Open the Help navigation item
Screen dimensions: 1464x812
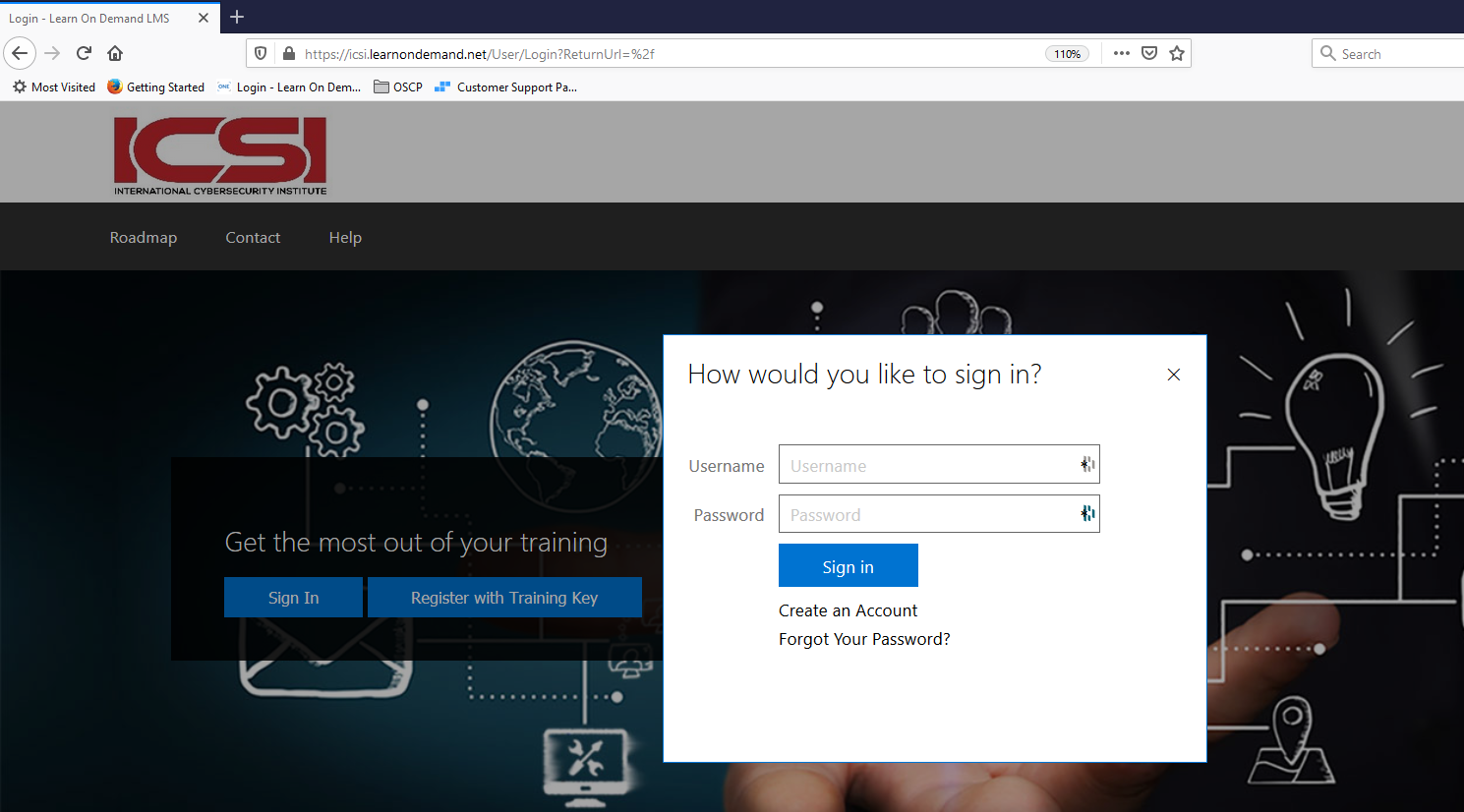345,237
